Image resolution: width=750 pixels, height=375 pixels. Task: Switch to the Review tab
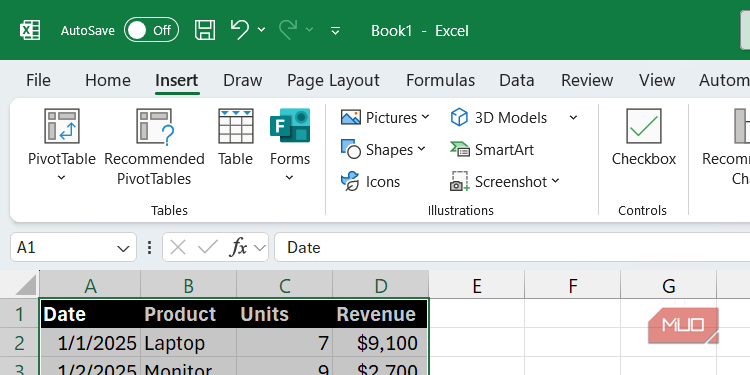pyautogui.click(x=587, y=80)
